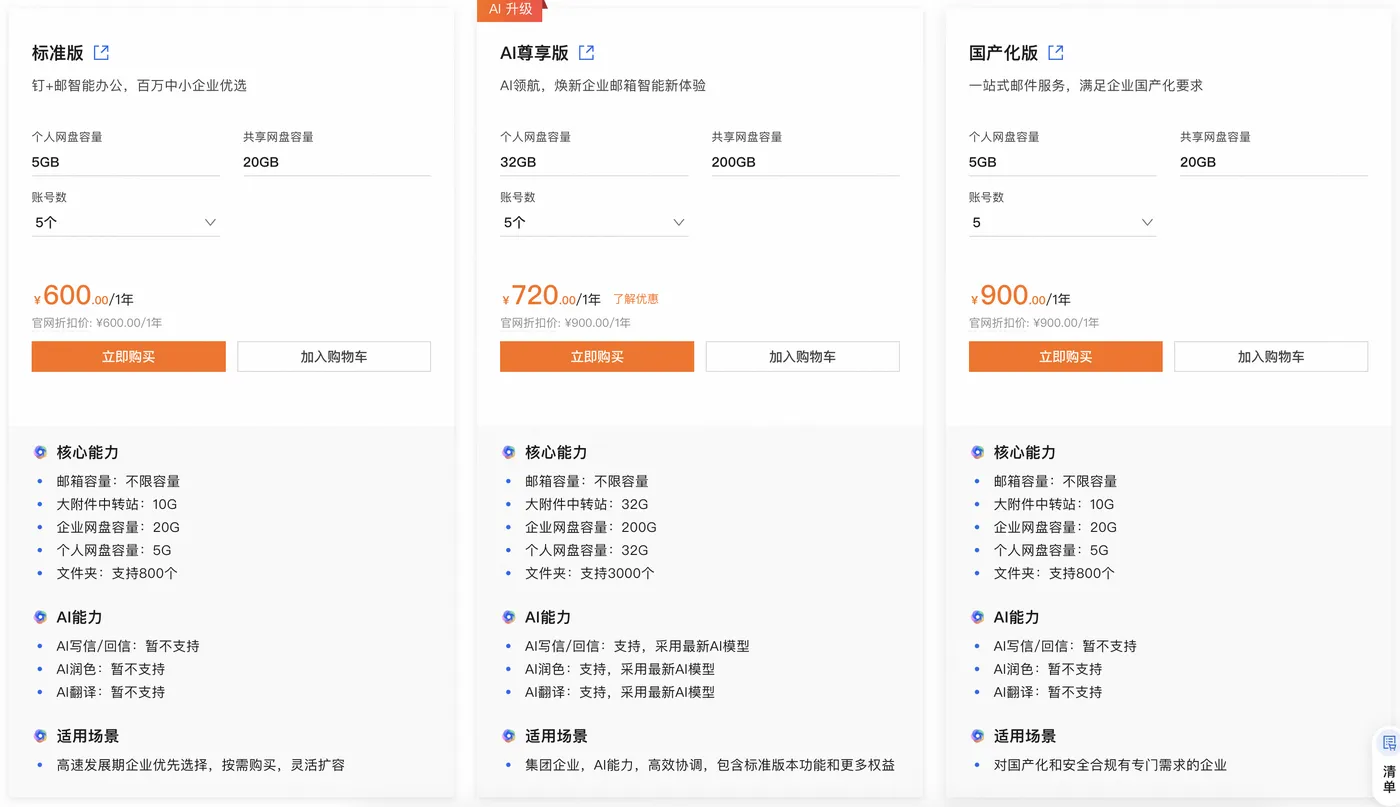Click 共享网盘容量 20GB field in 标准版
Screen dimensions: 1400x807
click(x=337, y=162)
